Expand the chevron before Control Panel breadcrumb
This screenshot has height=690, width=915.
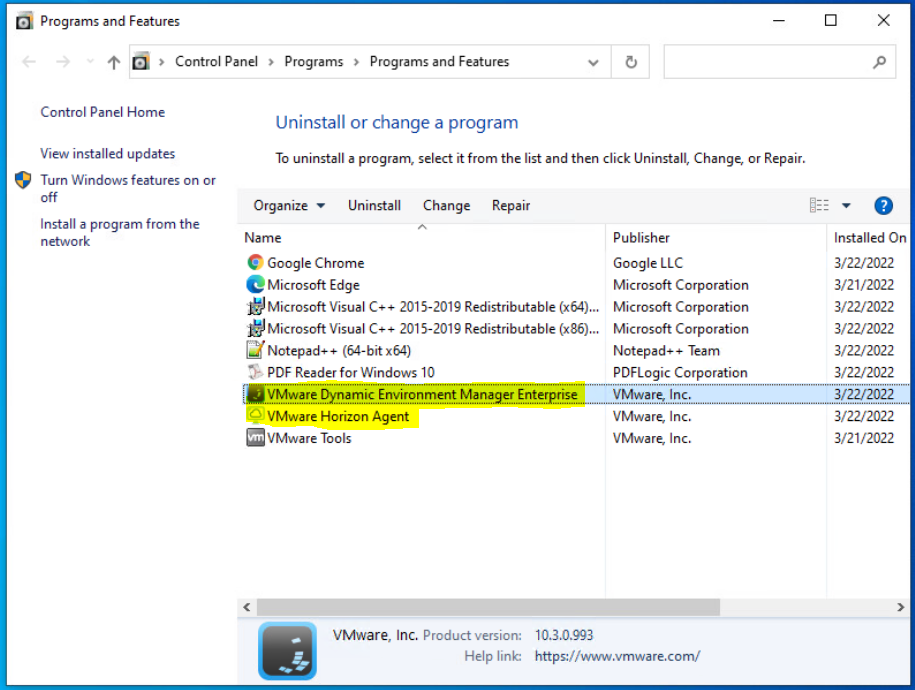tap(162, 62)
